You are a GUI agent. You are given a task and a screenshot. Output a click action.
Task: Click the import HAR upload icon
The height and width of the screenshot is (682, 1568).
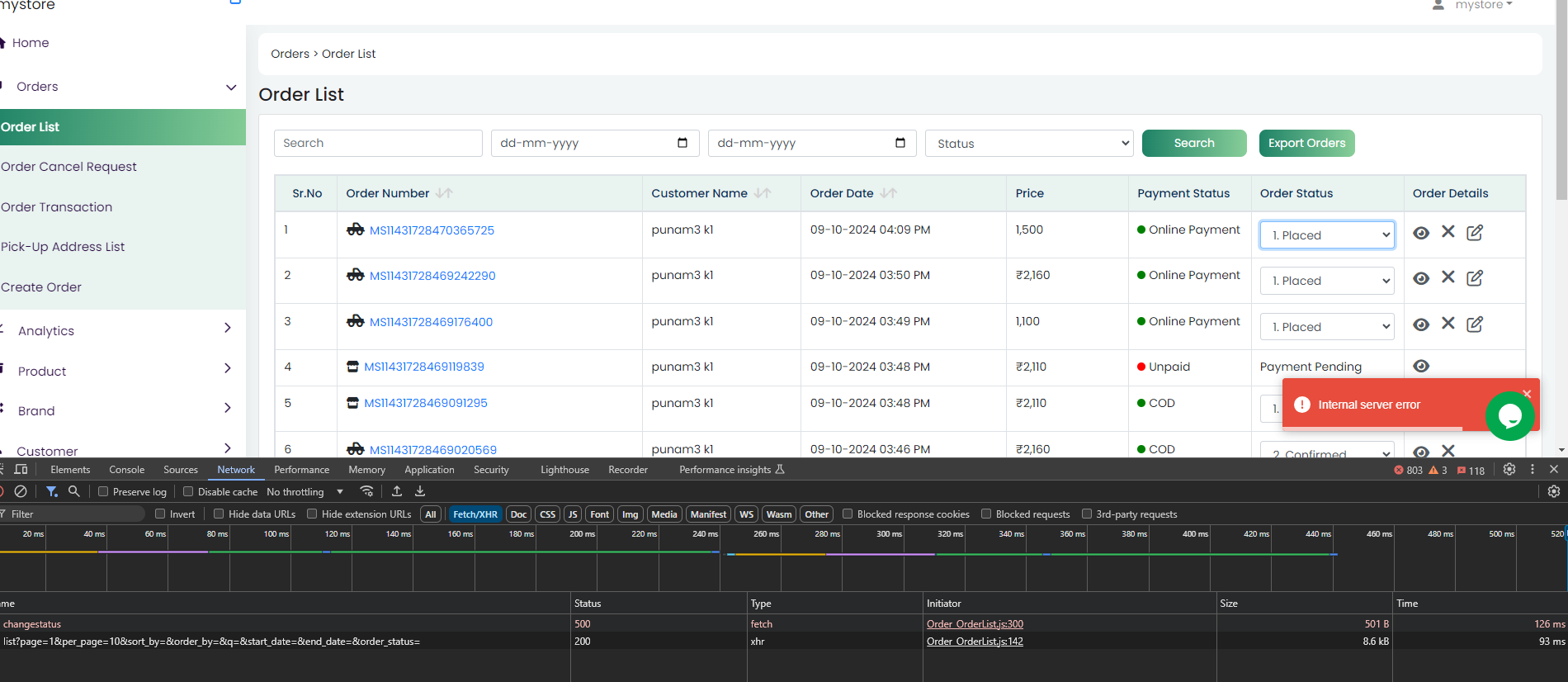pyautogui.click(x=397, y=491)
